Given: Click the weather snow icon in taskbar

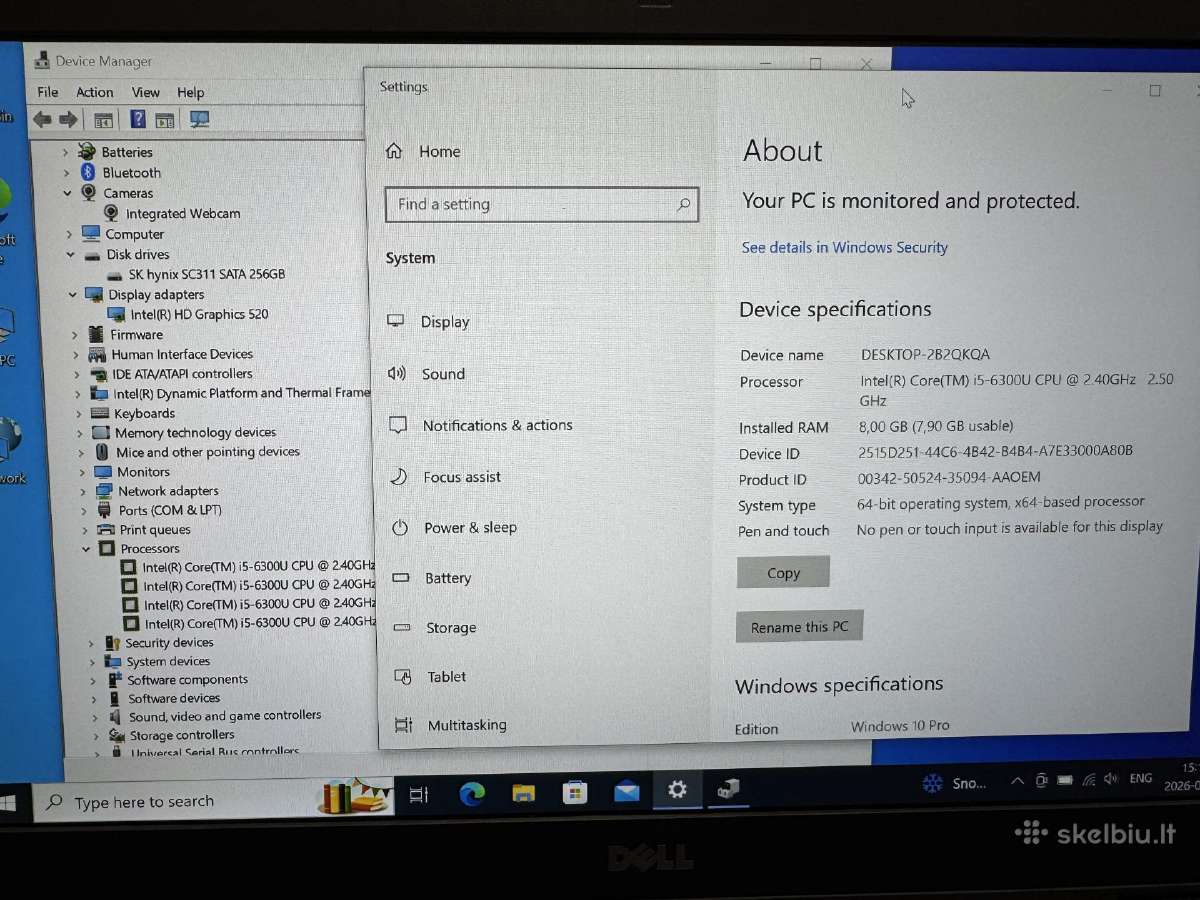Looking at the screenshot, I should point(932,783).
